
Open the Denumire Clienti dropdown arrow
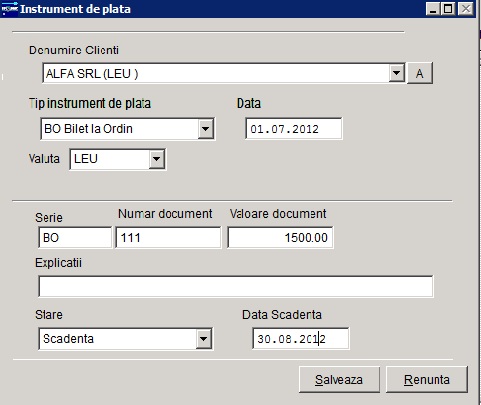pos(397,73)
